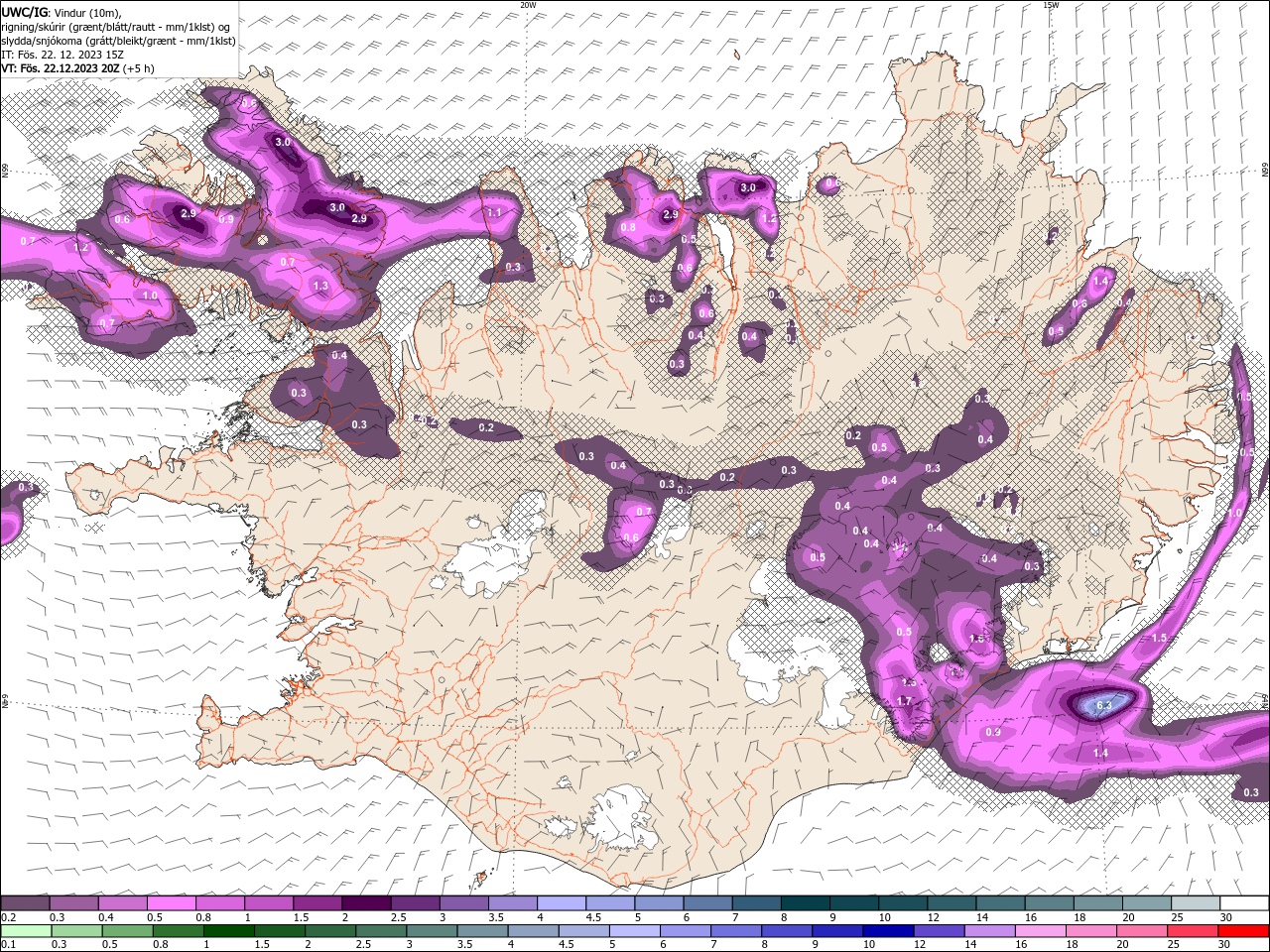Select the 'VT: Fös. 22.12.2023 20Z (+5 h)' text
The width and height of the screenshot is (1270, 952).
(77, 68)
